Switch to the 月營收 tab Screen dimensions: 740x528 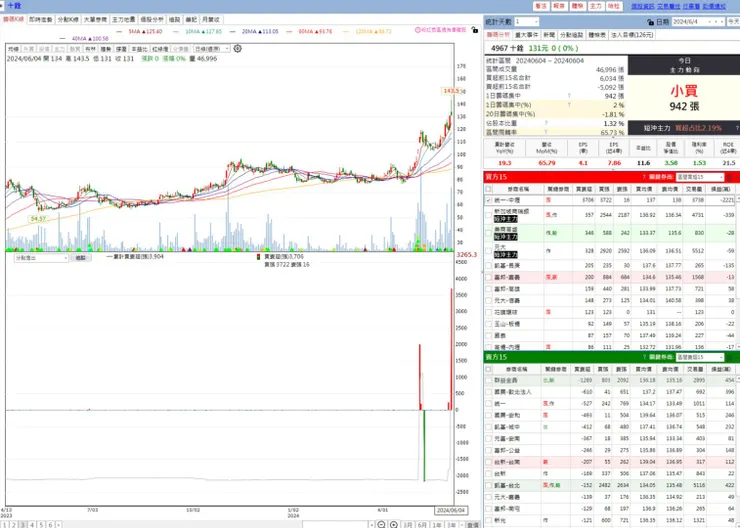211,19
